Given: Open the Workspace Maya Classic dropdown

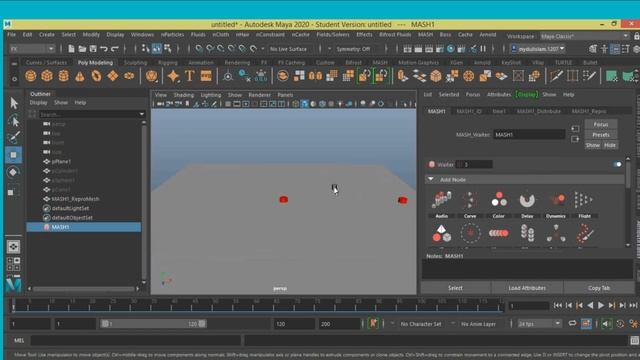Looking at the screenshot, I should 584,36.
